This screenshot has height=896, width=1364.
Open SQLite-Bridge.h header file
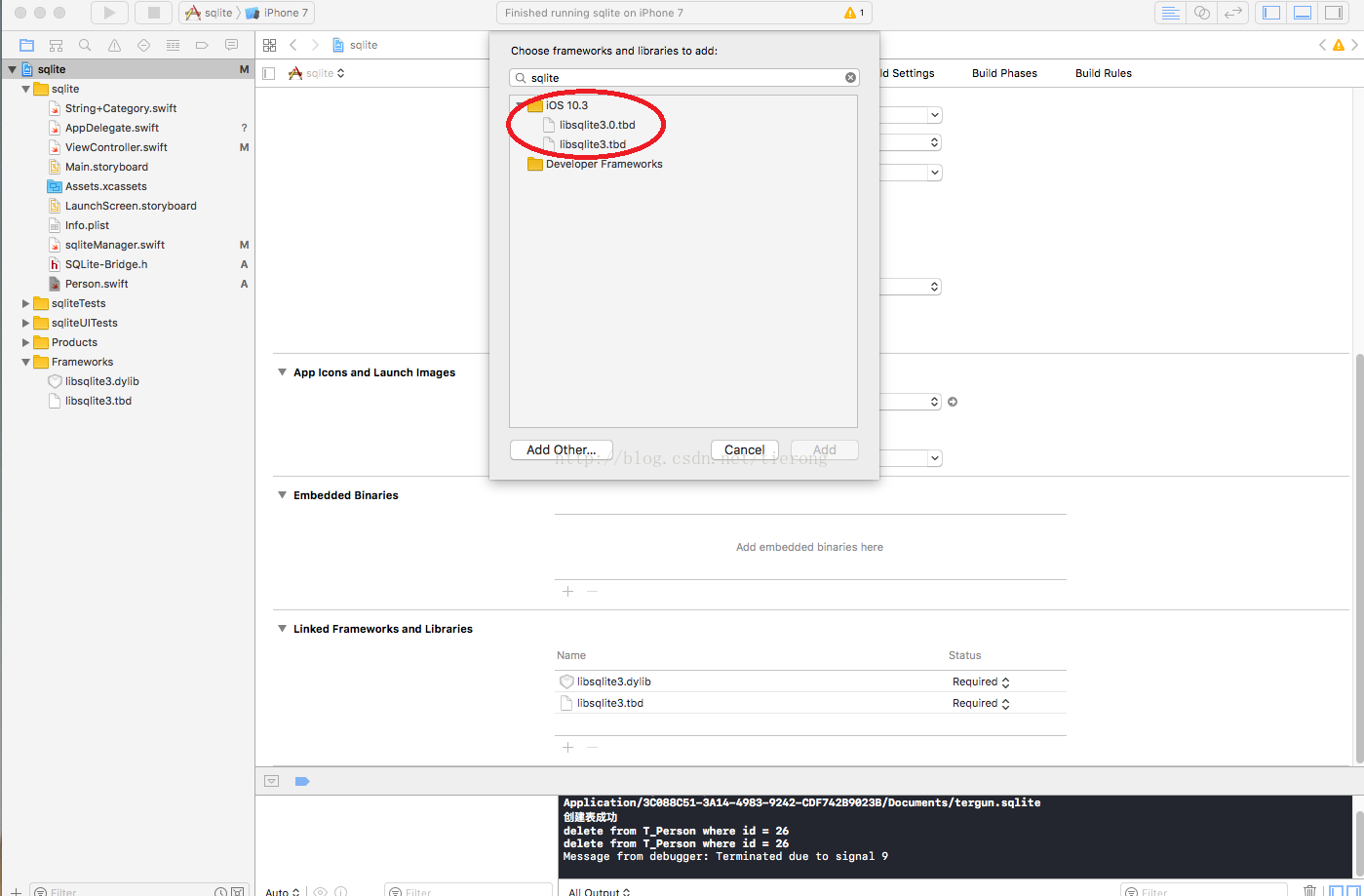point(106,264)
